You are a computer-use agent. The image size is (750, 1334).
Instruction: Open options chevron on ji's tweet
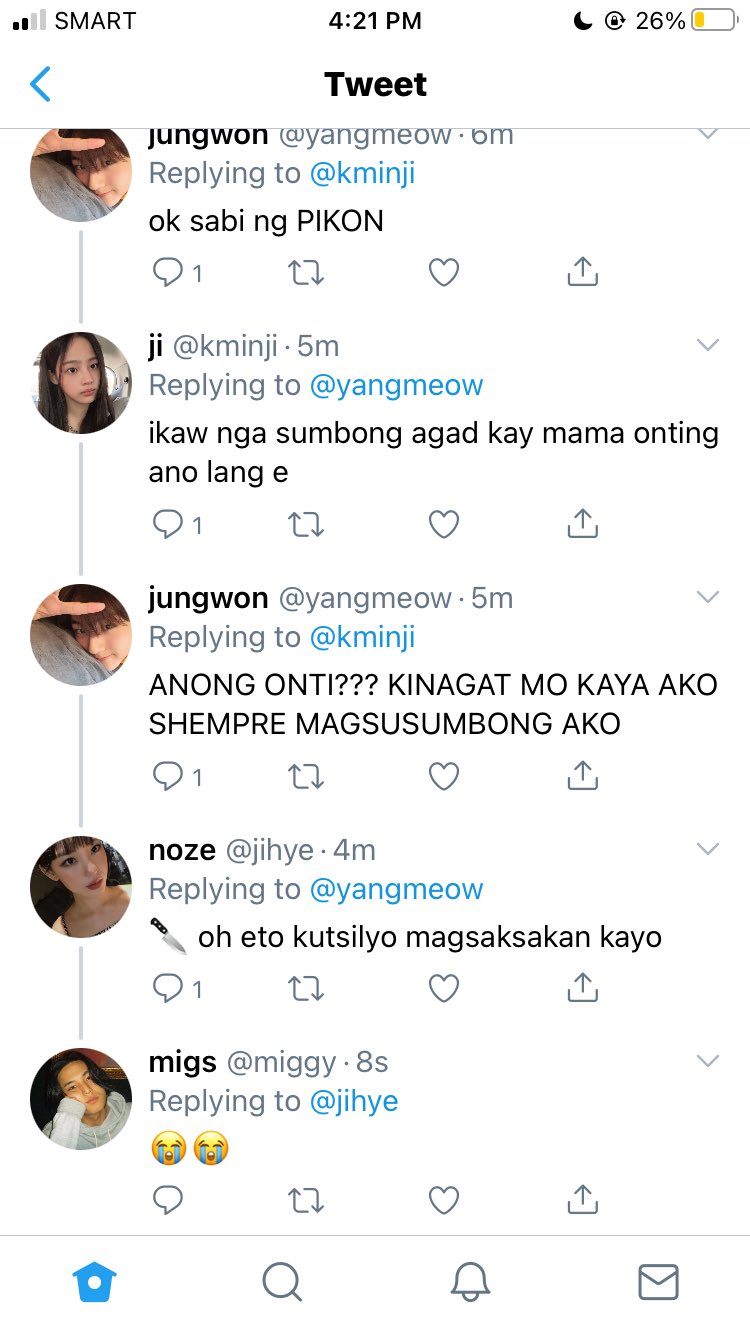coord(708,346)
